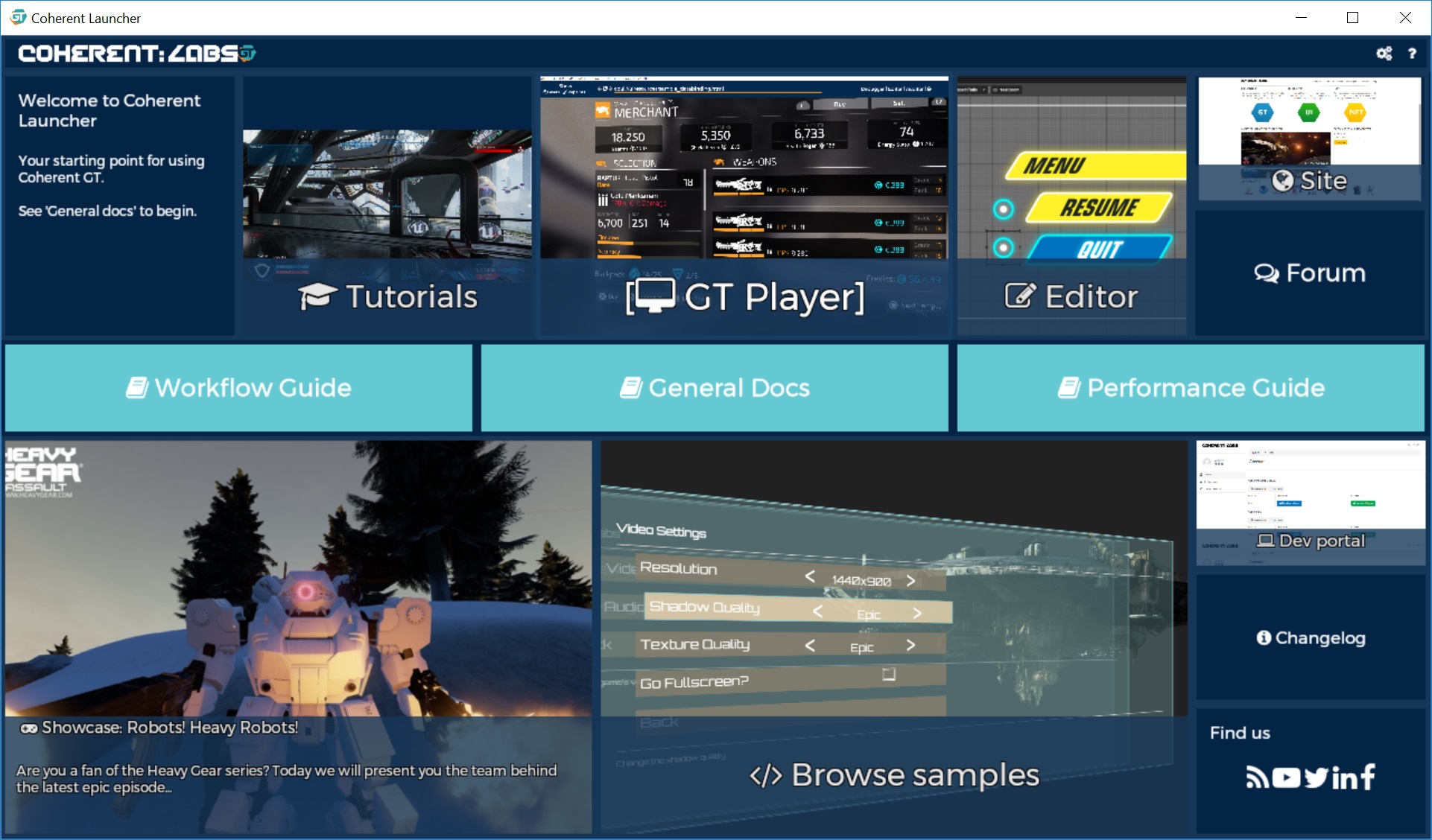Select the RSS feed icon under Find us
This screenshot has width=1432, height=840.
point(1258,777)
